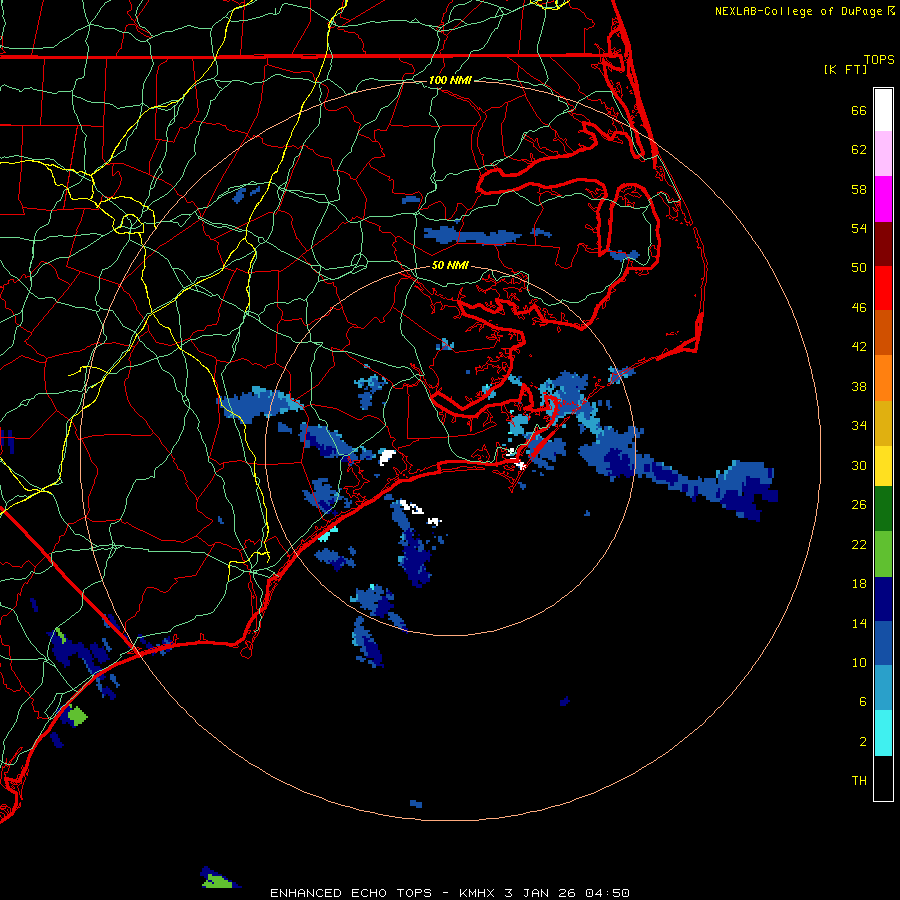Click the TH legend label

click(859, 781)
